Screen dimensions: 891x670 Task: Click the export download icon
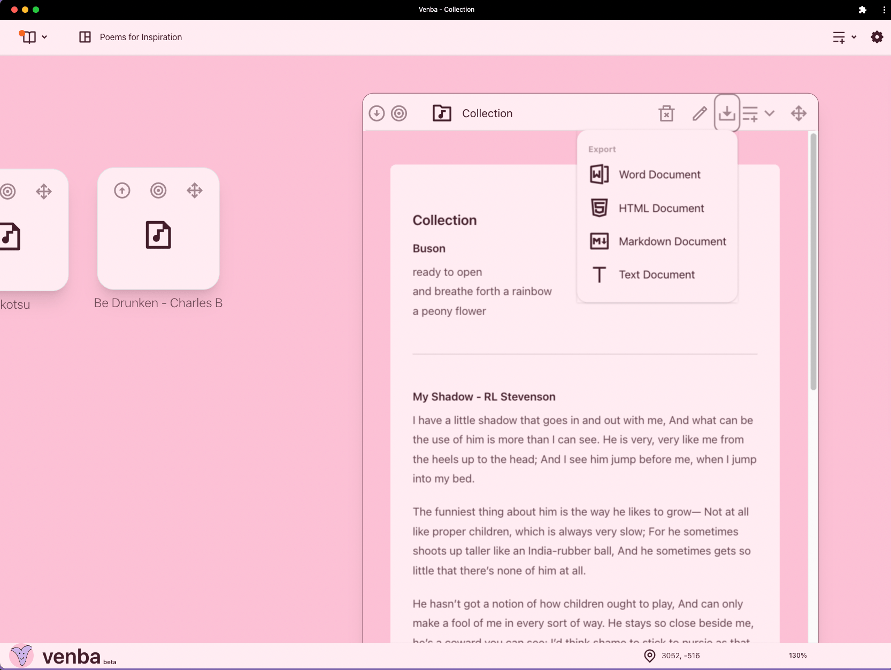tap(727, 113)
